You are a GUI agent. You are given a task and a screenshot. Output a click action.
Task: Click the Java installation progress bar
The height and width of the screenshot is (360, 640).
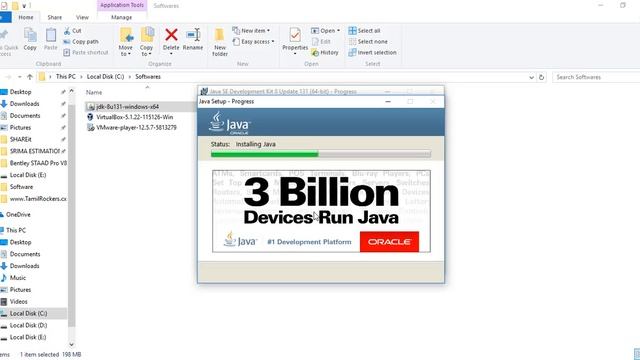click(321, 154)
